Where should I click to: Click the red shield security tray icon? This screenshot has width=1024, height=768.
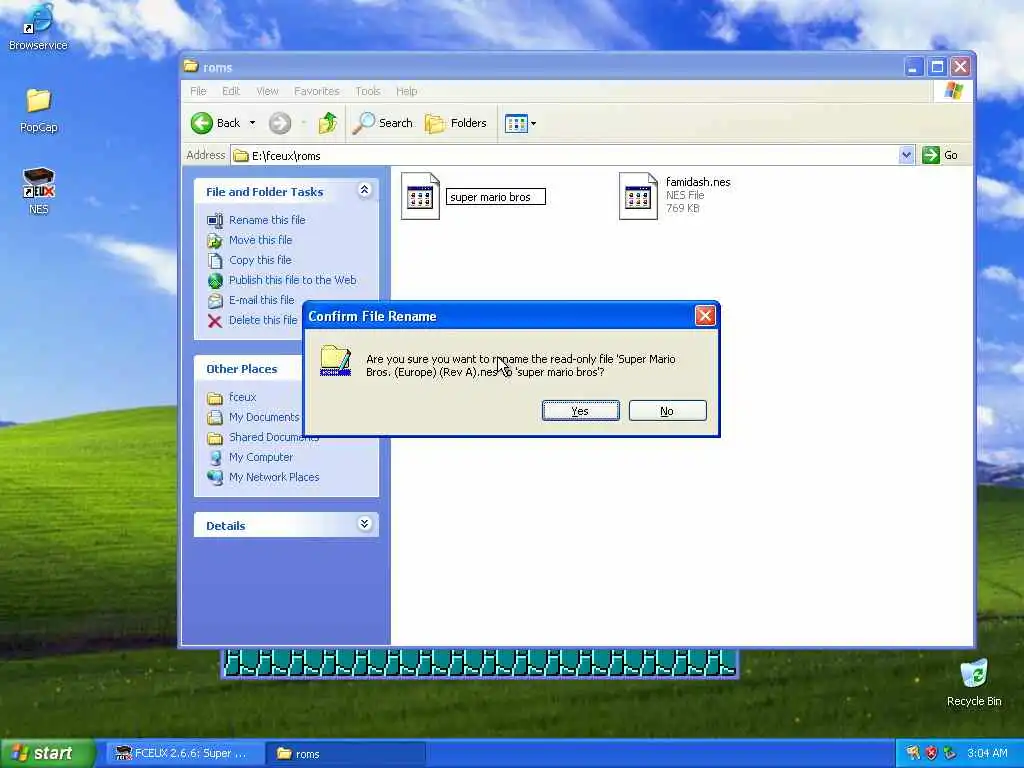[931, 753]
